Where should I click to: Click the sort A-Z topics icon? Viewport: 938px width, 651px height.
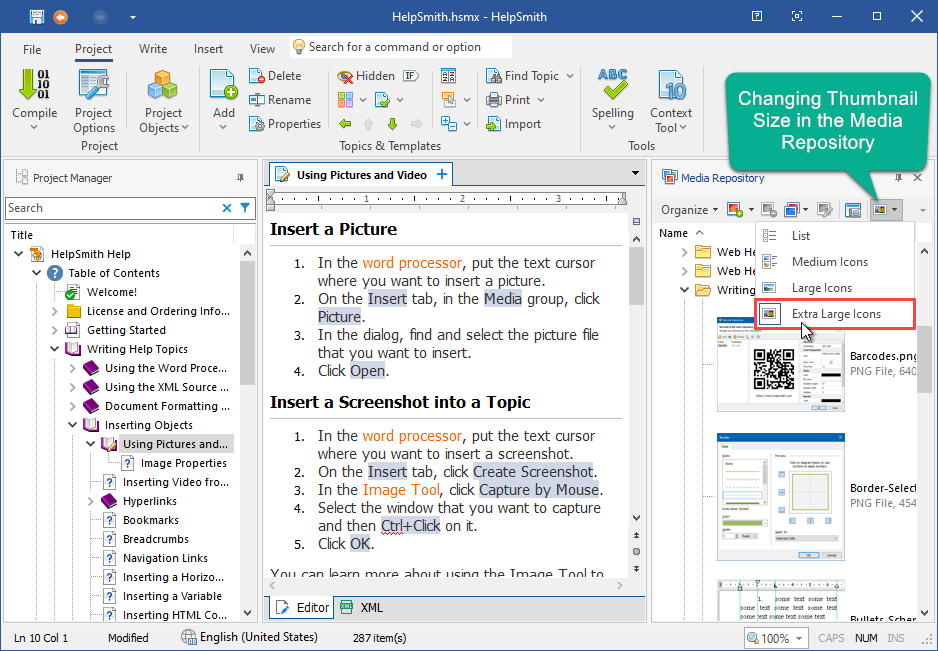point(448,76)
